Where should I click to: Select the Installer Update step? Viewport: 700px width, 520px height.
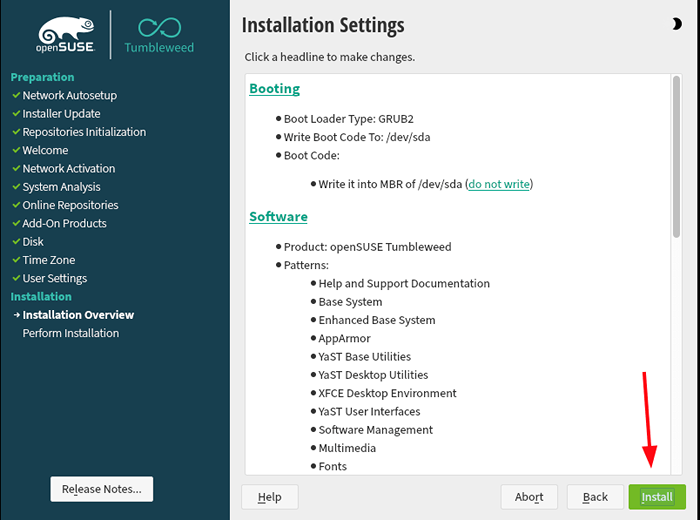click(61, 113)
